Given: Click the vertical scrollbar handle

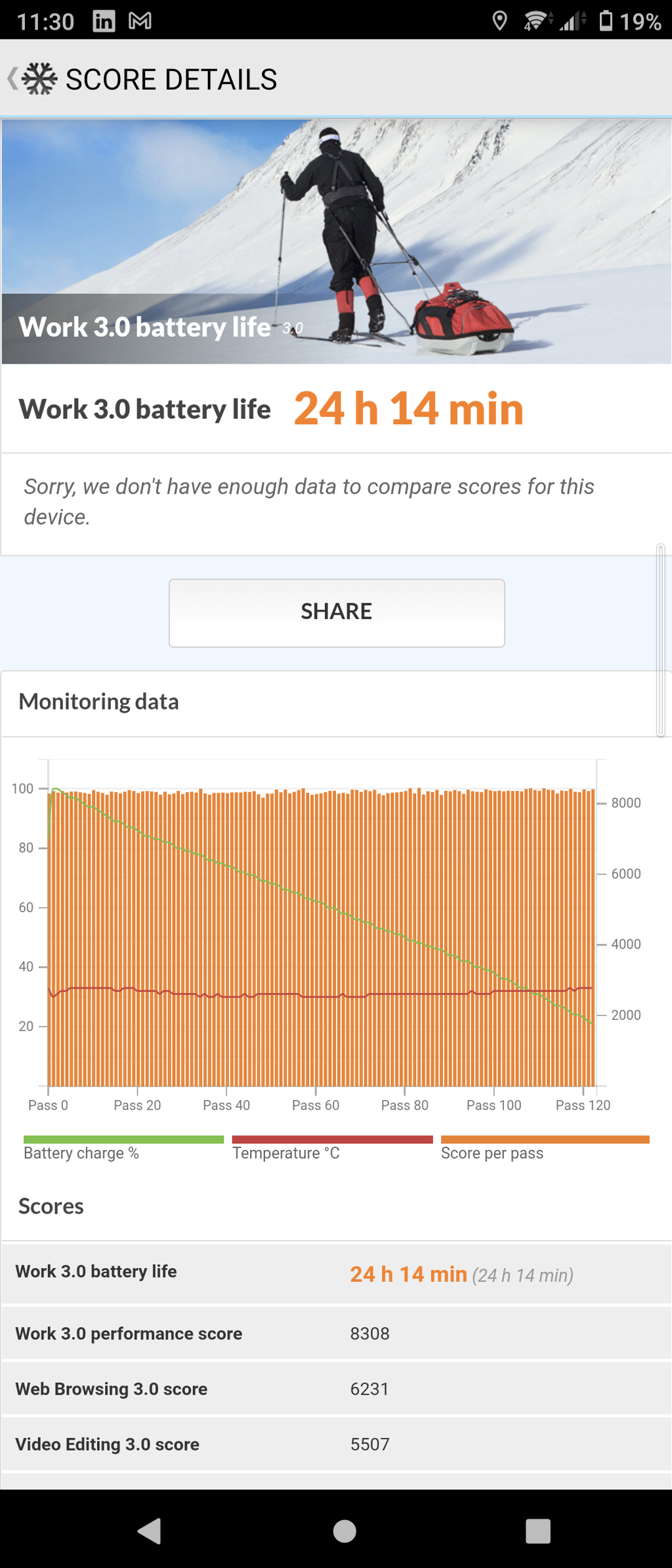Looking at the screenshot, I should [661, 640].
